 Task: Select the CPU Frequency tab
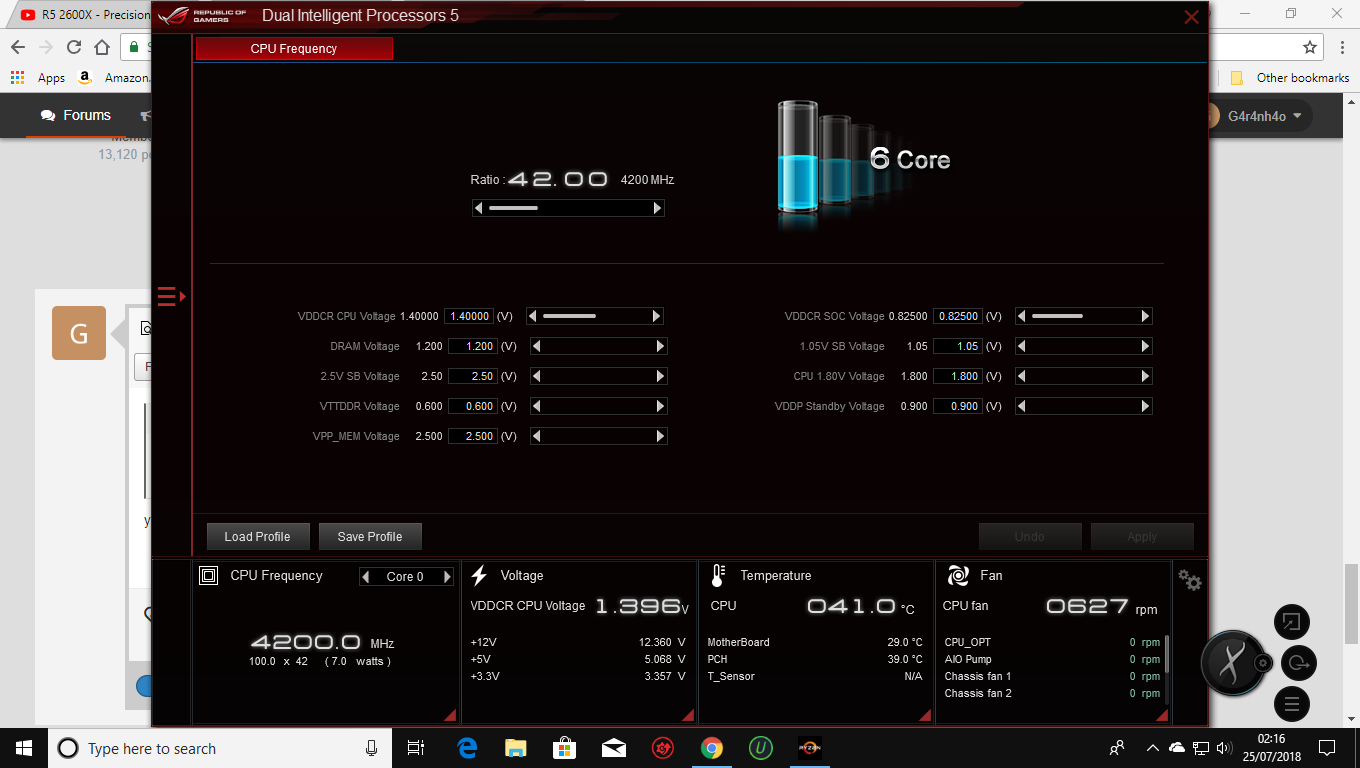(294, 48)
